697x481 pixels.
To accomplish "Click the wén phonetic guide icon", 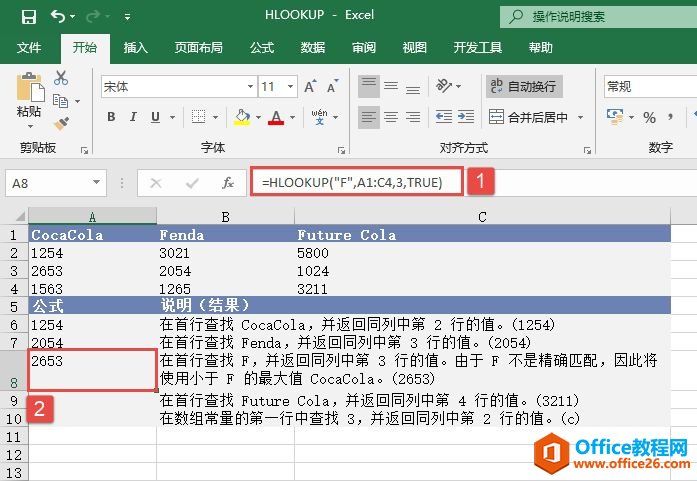I will (320, 117).
